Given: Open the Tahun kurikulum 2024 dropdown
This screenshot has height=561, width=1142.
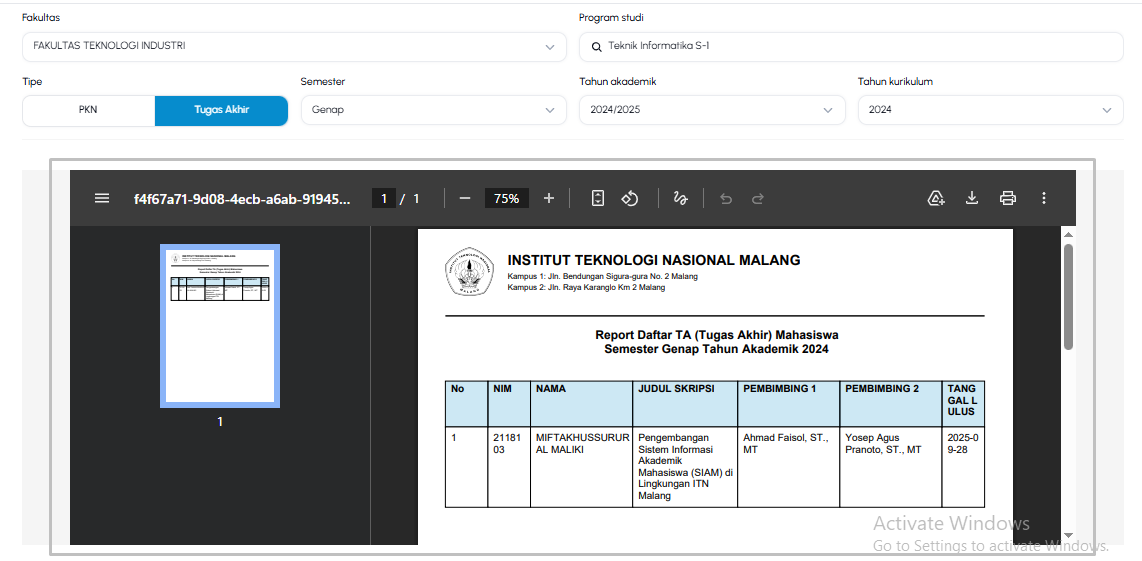Looking at the screenshot, I should (x=991, y=110).
